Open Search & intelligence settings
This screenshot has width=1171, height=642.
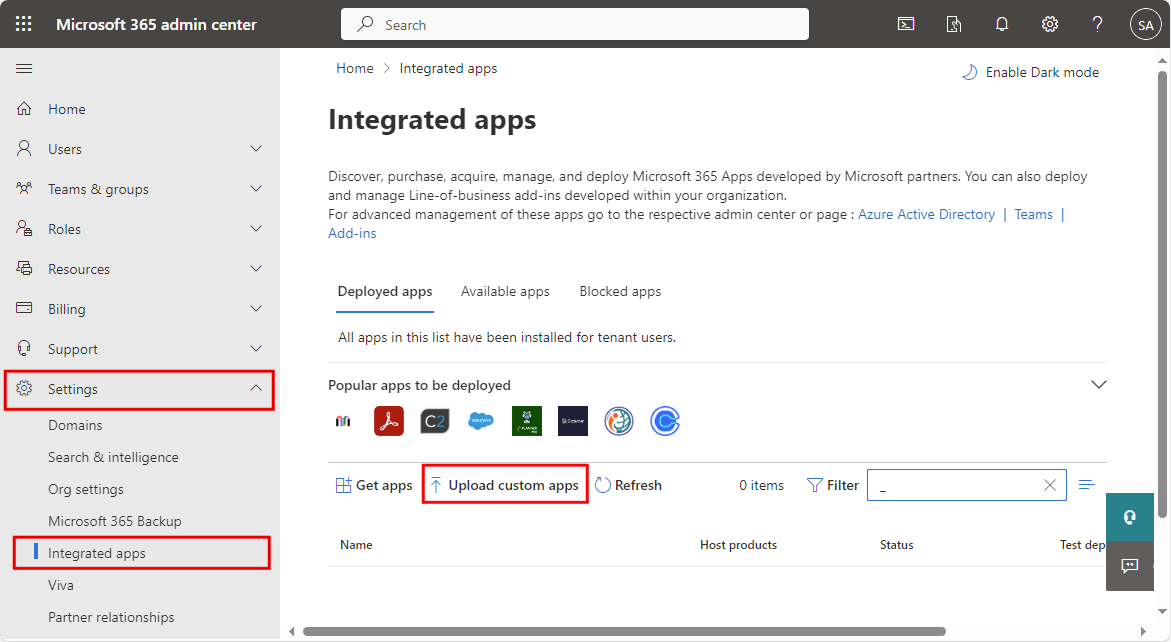click(114, 457)
